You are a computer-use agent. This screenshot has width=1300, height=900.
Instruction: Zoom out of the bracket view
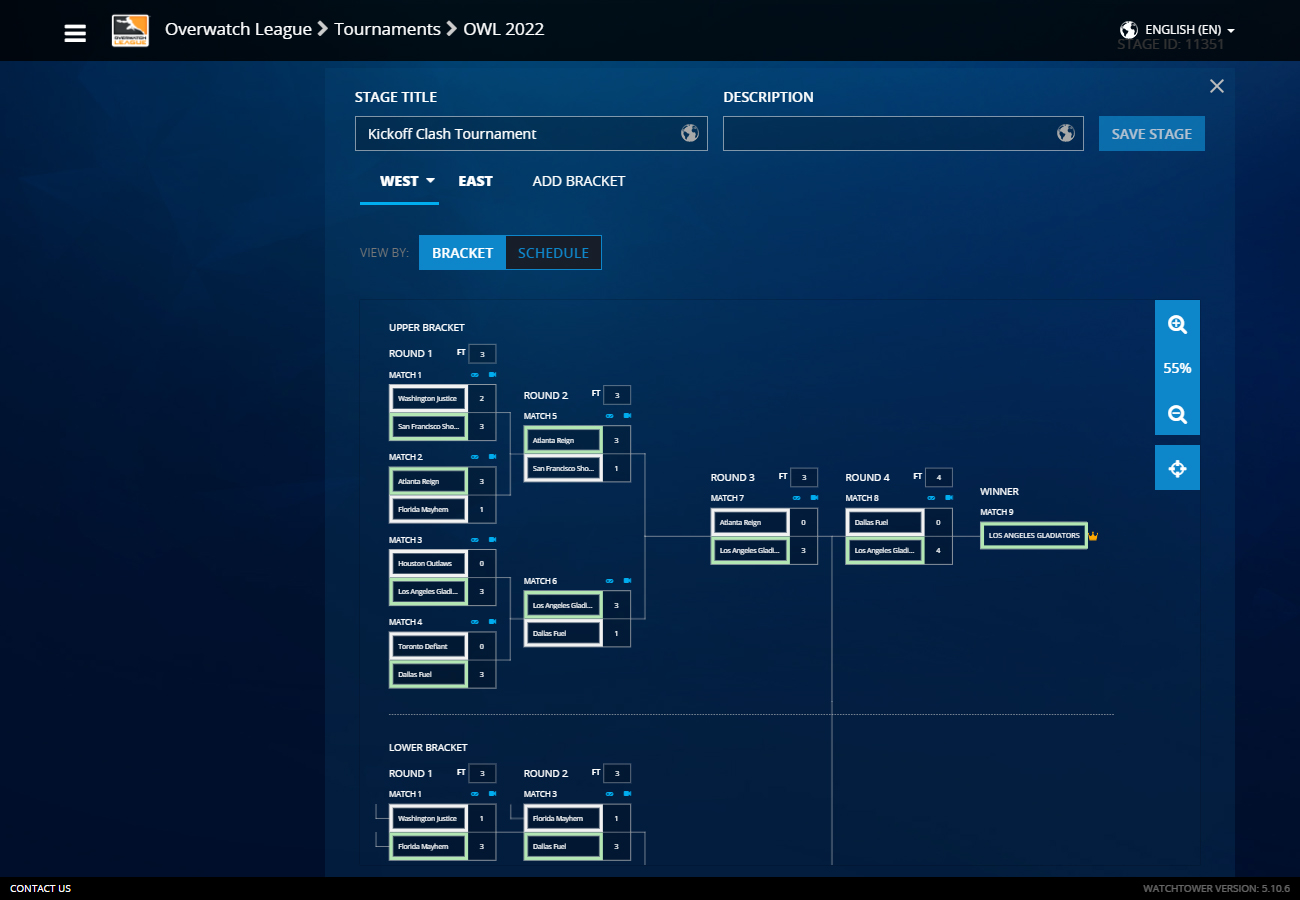click(1177, 414)
